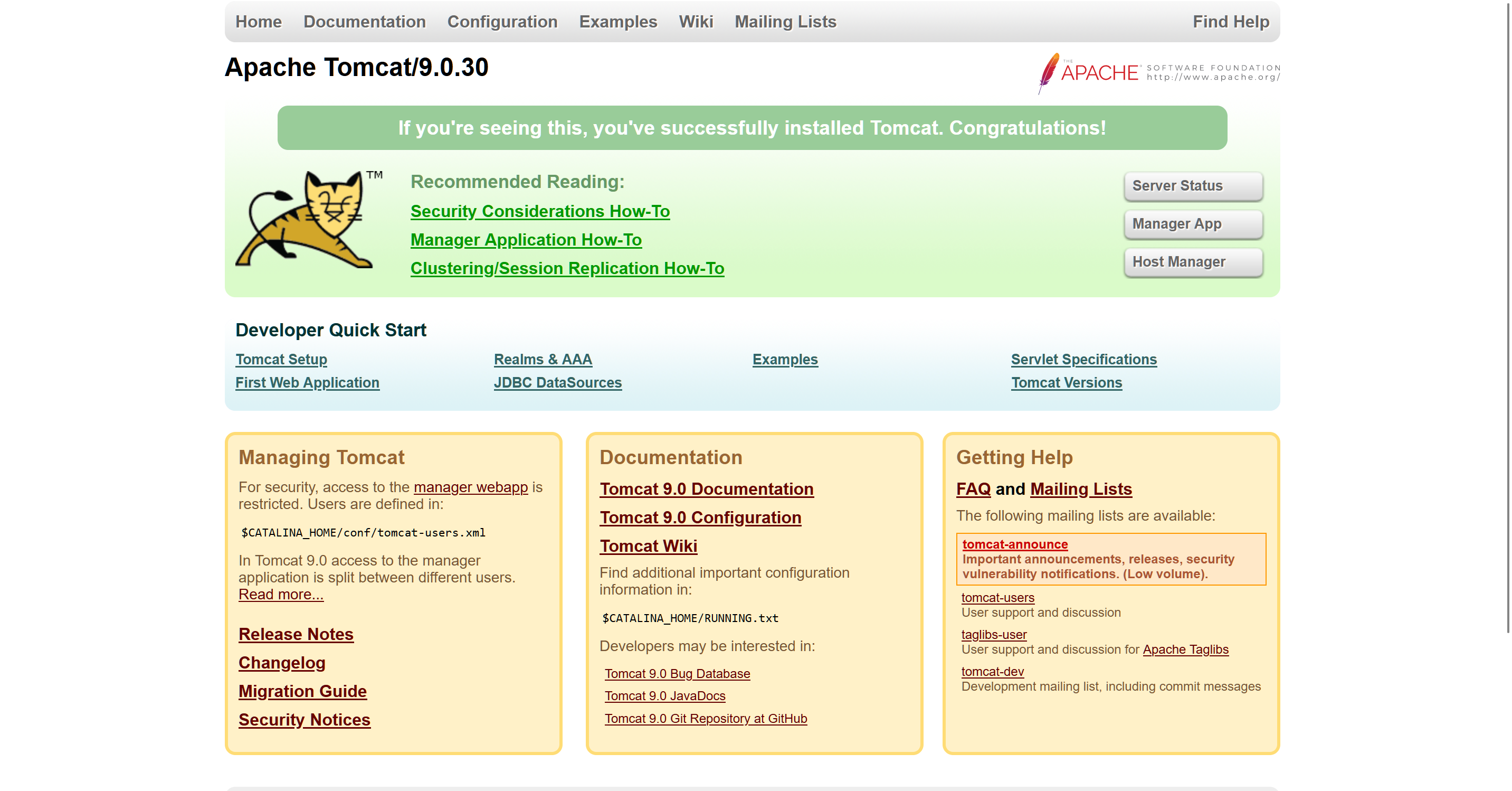Click the page's vertical scrollbar
This screenshot has height=791, width=1512.
coord(1508,317)
